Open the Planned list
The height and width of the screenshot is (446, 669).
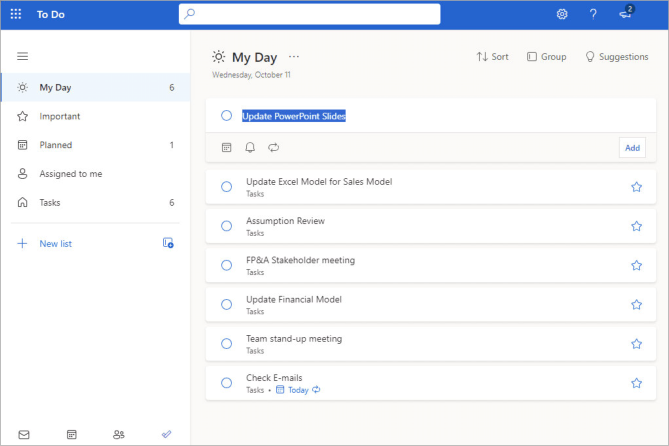point(96,145)
